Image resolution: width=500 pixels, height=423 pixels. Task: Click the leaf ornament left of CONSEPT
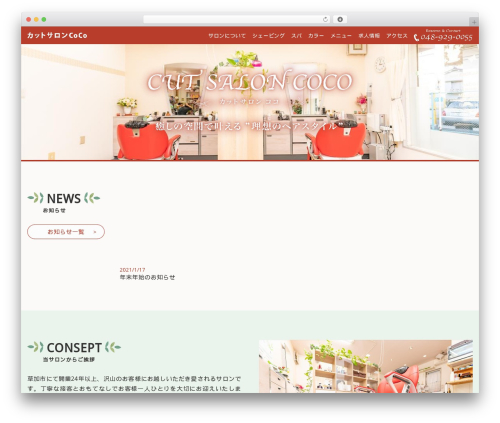tap(36, 347)
